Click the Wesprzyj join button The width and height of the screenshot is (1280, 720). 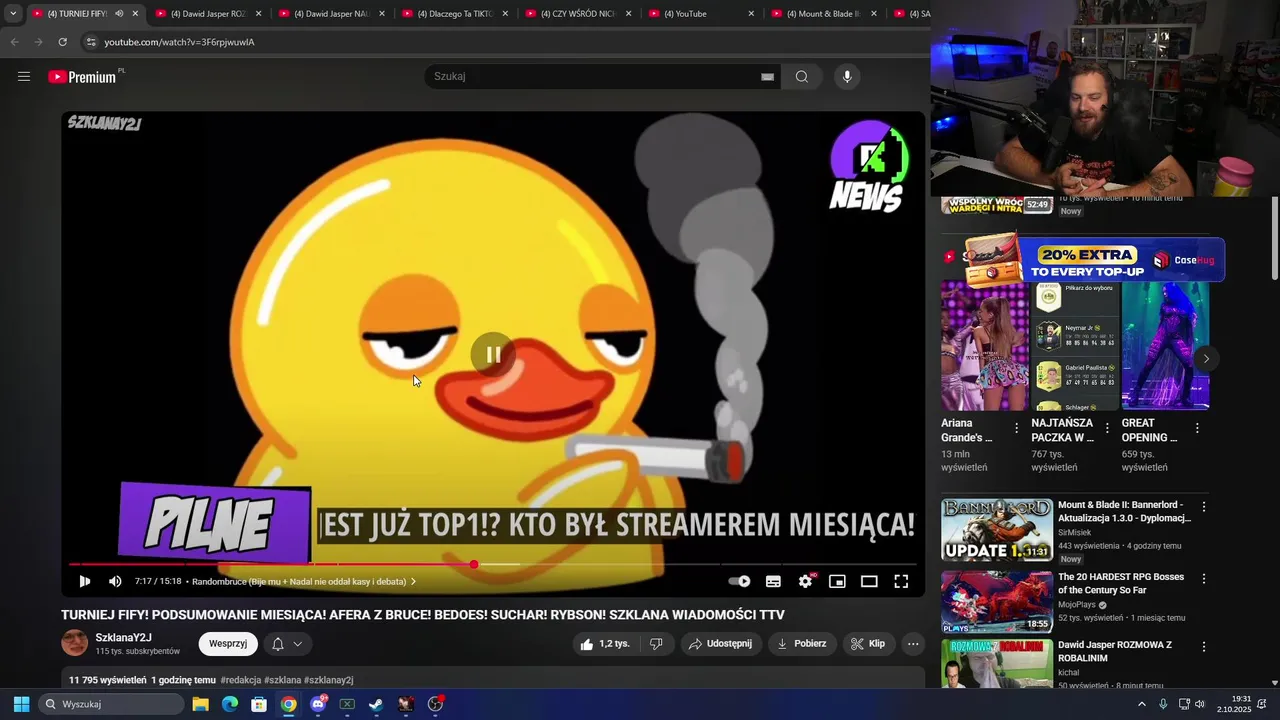(x=228, y=644)
